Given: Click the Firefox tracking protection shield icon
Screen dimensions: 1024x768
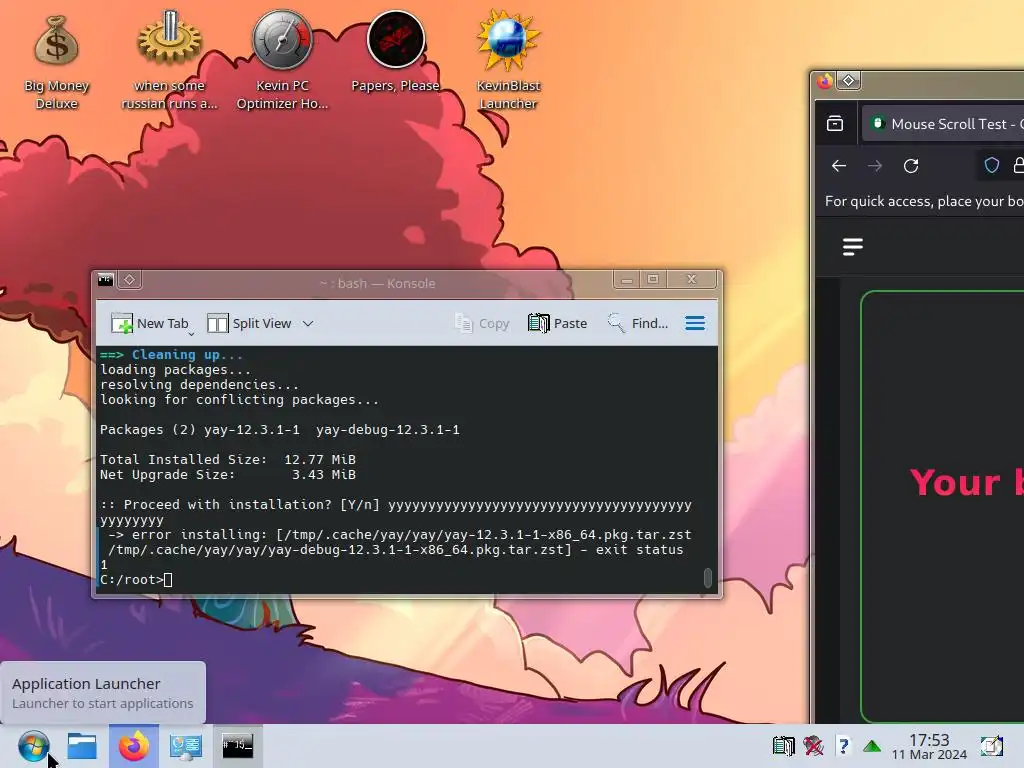Looking at the screenshot, I should (x=991, y=165).
